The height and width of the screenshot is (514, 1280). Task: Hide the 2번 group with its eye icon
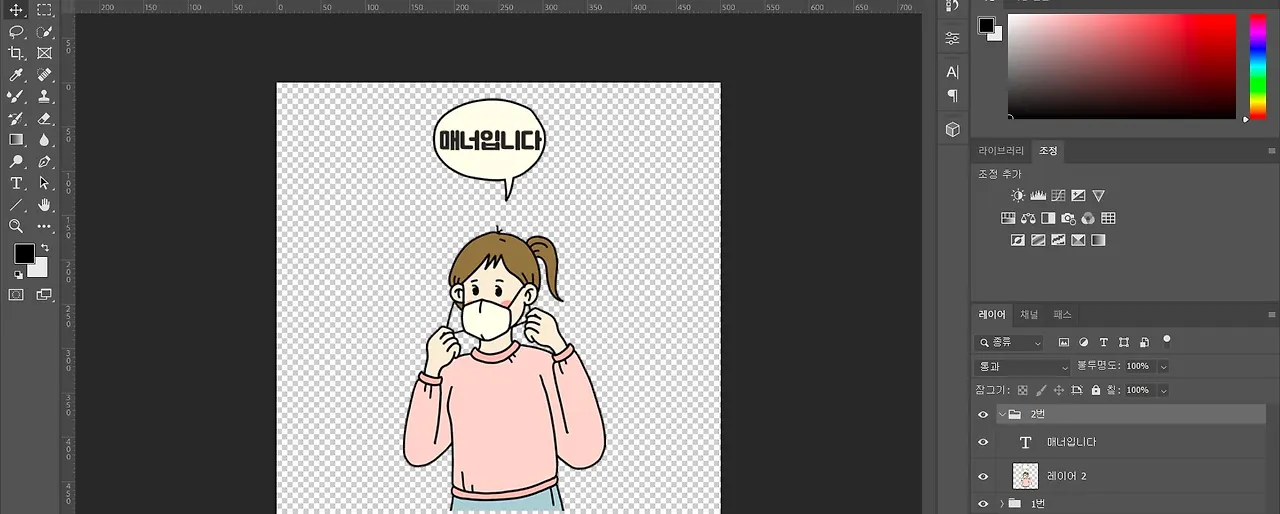pyautogui.click(x=983, y=414)
